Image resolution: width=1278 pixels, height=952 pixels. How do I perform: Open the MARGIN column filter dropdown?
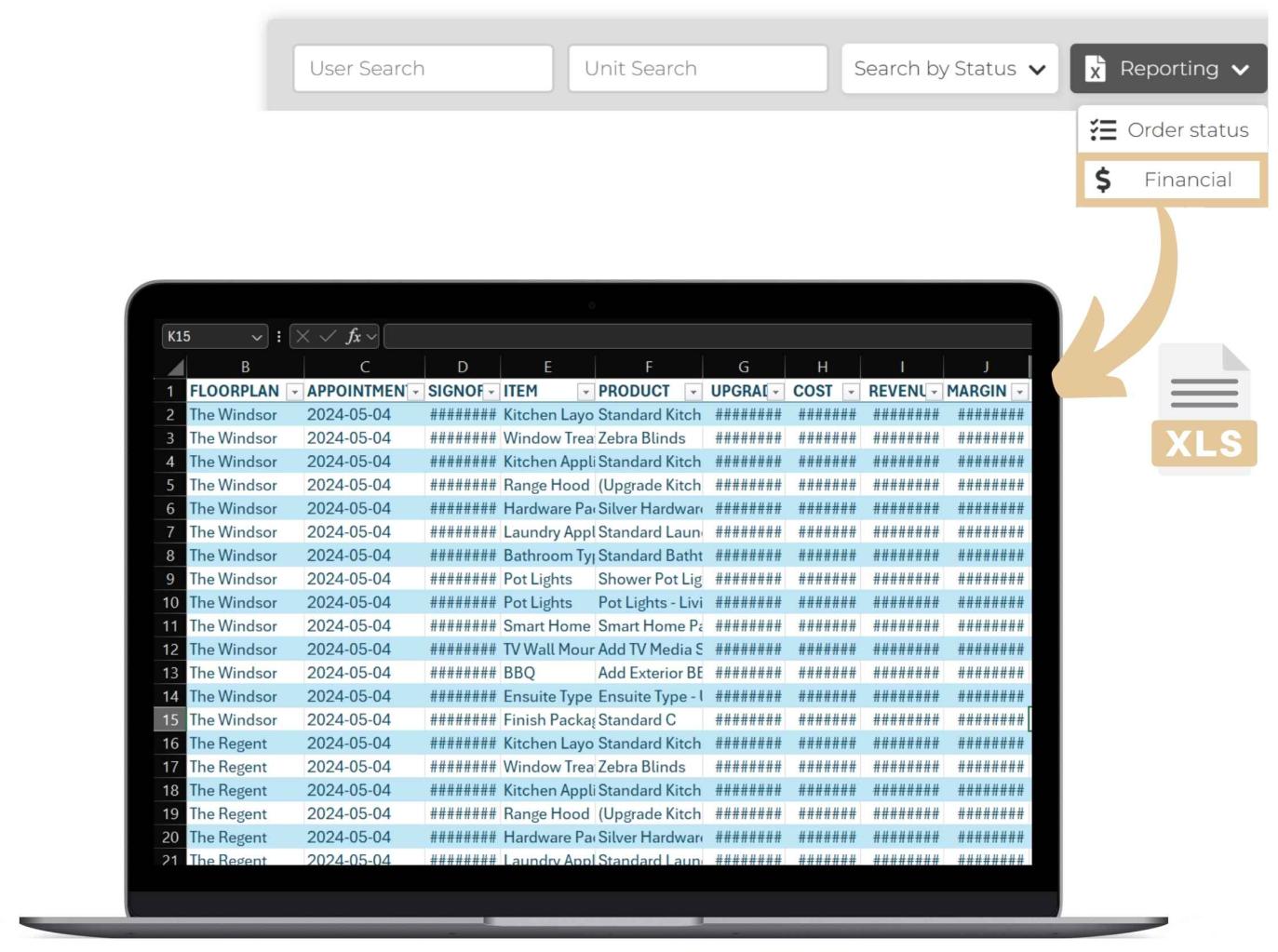pyautogui.click(x=1019, y=392)
